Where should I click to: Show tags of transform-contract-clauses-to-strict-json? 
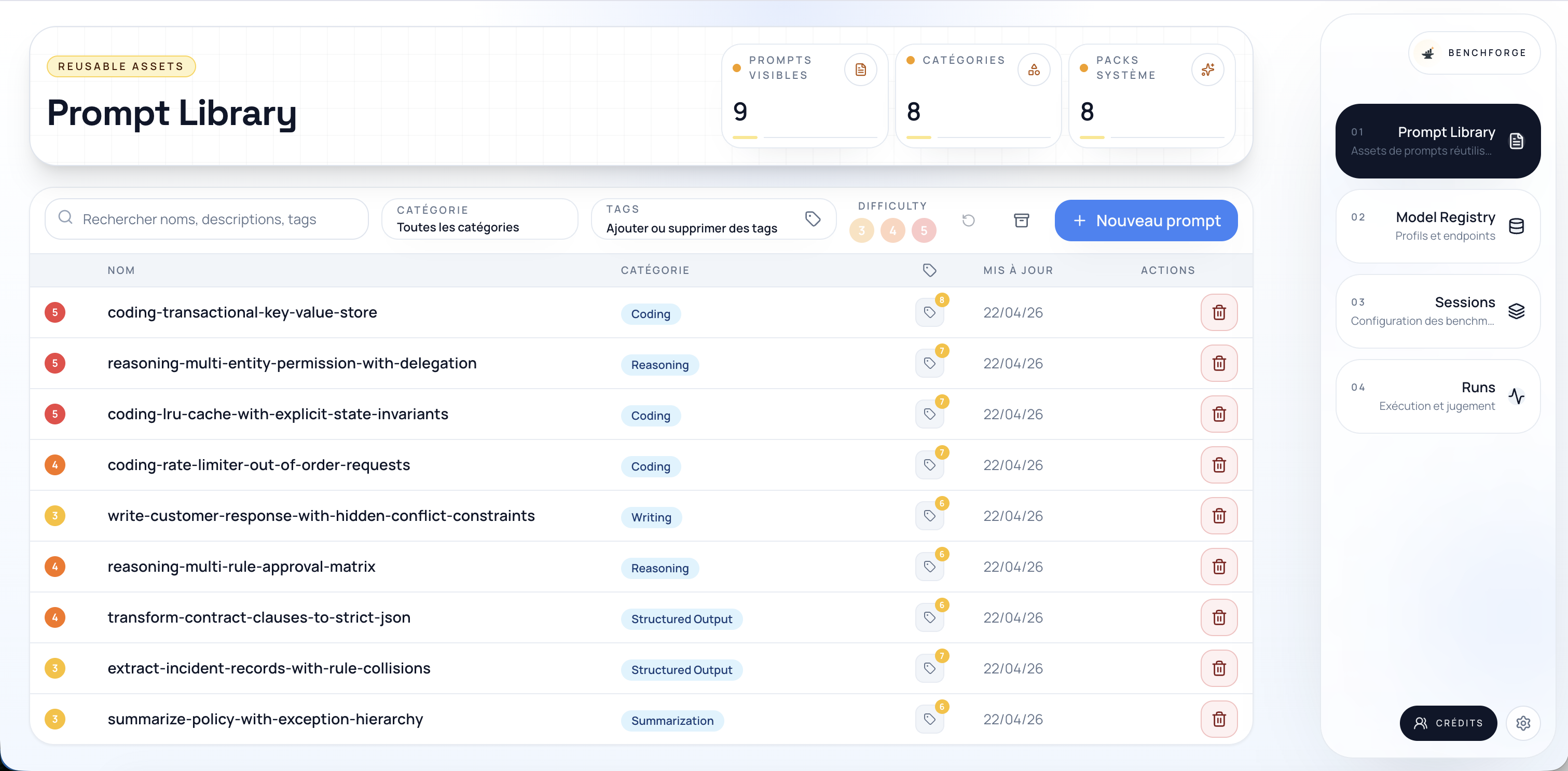(929, 617)
